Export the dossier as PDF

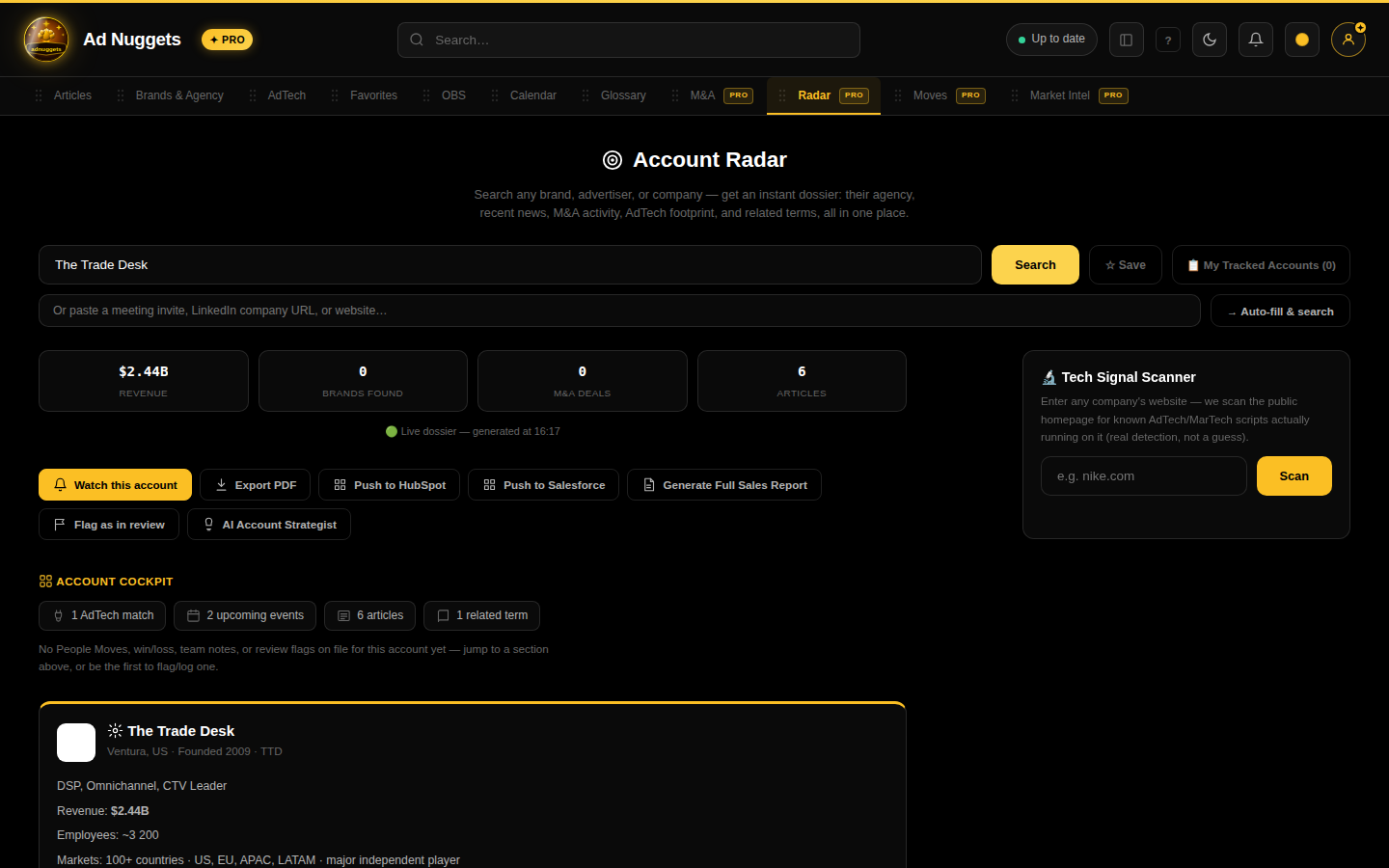tap(255, 485)
